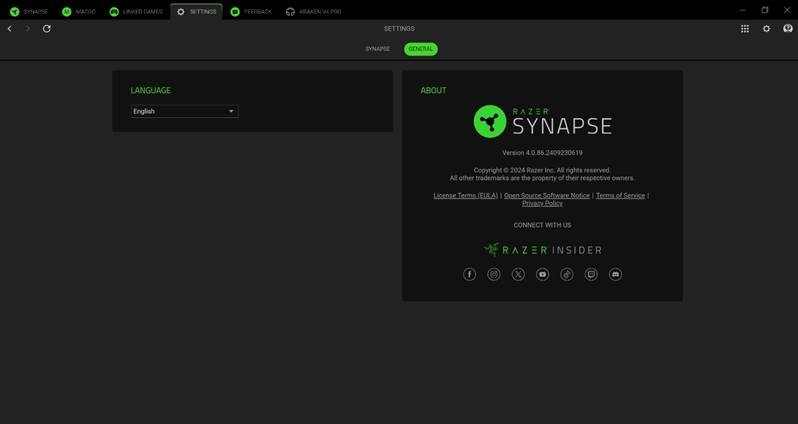Expand the Language dropdown showing English
Screen dimensions: 798x424
(185, 111)
